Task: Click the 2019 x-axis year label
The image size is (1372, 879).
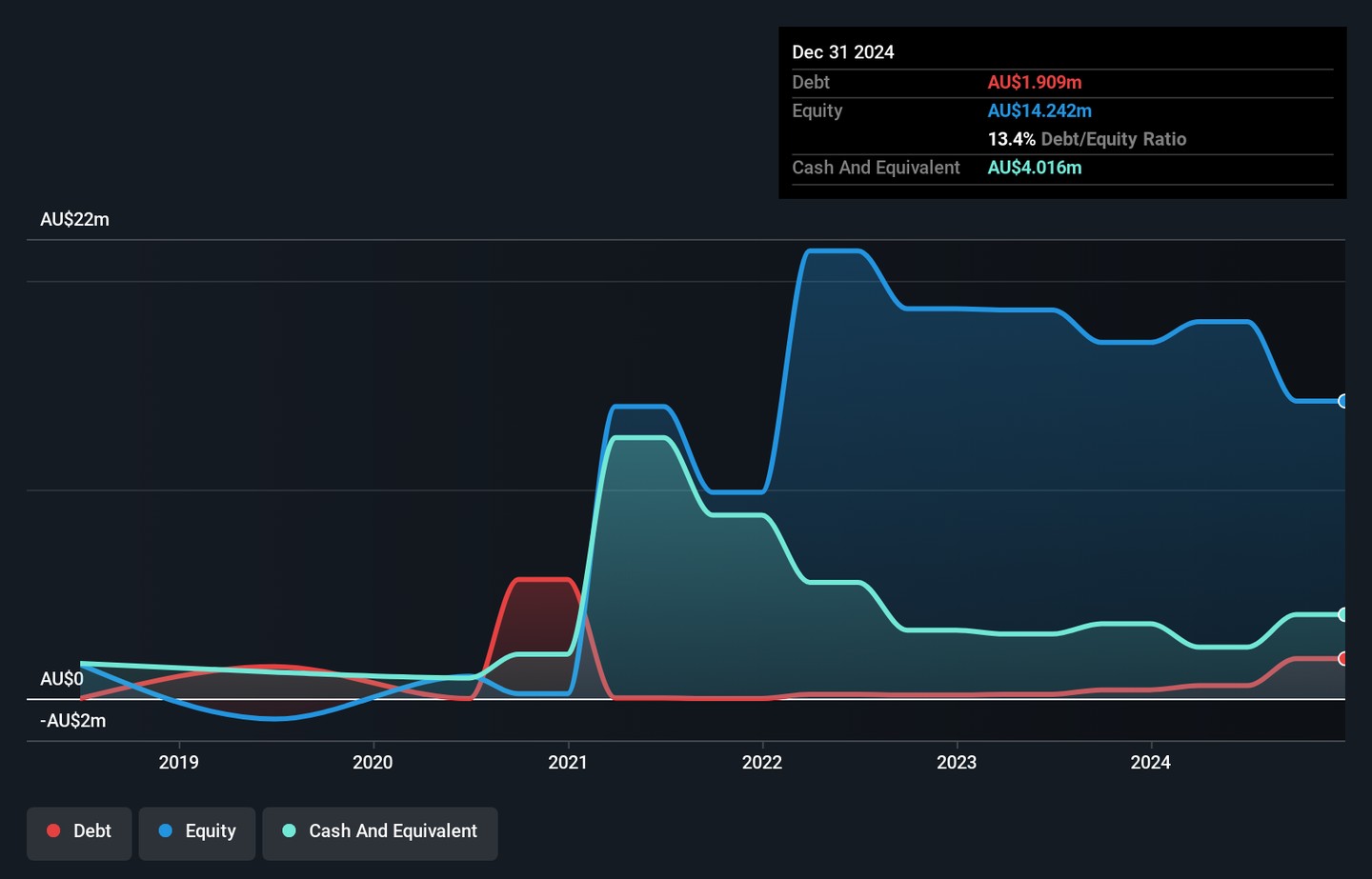Action: (178, 762)
